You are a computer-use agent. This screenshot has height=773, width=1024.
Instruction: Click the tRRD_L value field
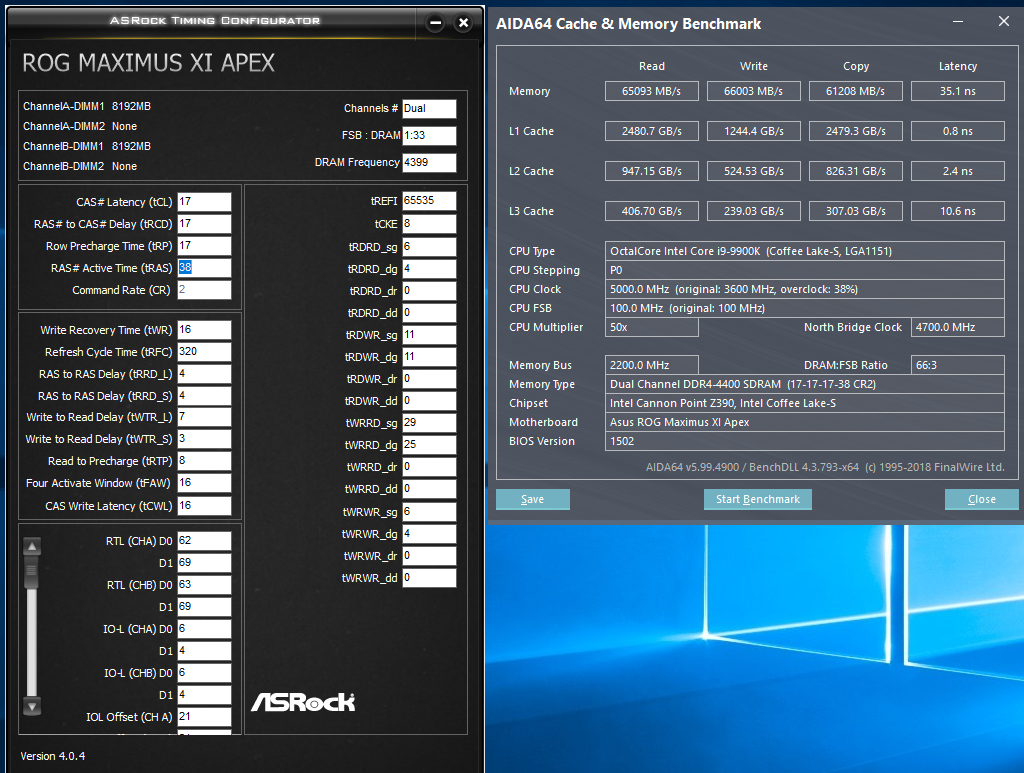click(x=204, y=374)
